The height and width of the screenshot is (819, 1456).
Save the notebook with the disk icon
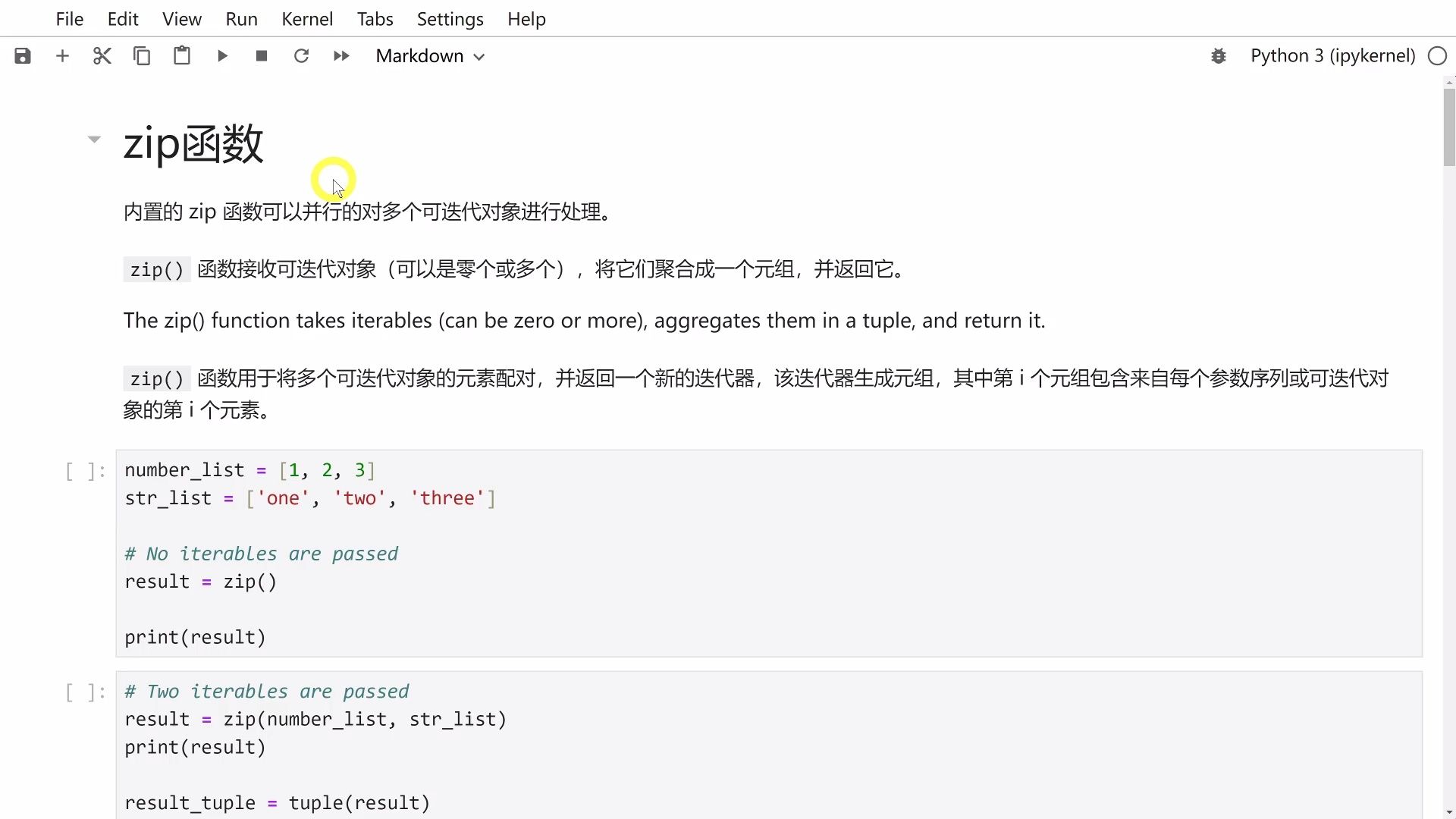pyautogui.click(x=23, y=56)
